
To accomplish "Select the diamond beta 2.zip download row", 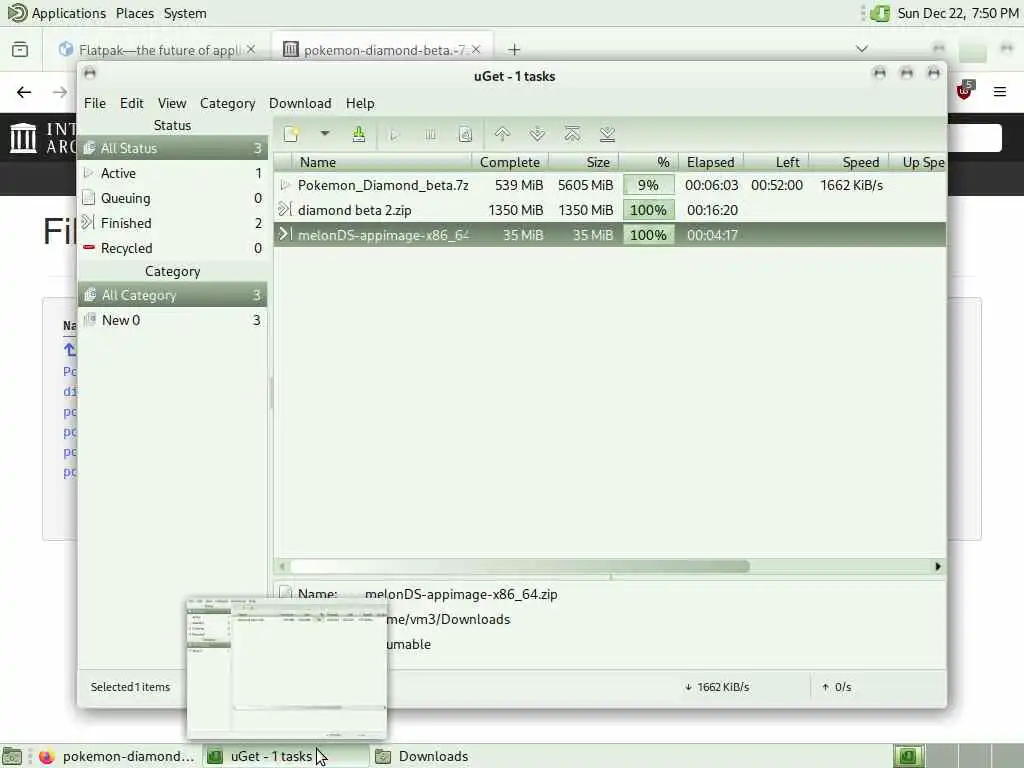I will pyautogui.click(x=610, y=210).
